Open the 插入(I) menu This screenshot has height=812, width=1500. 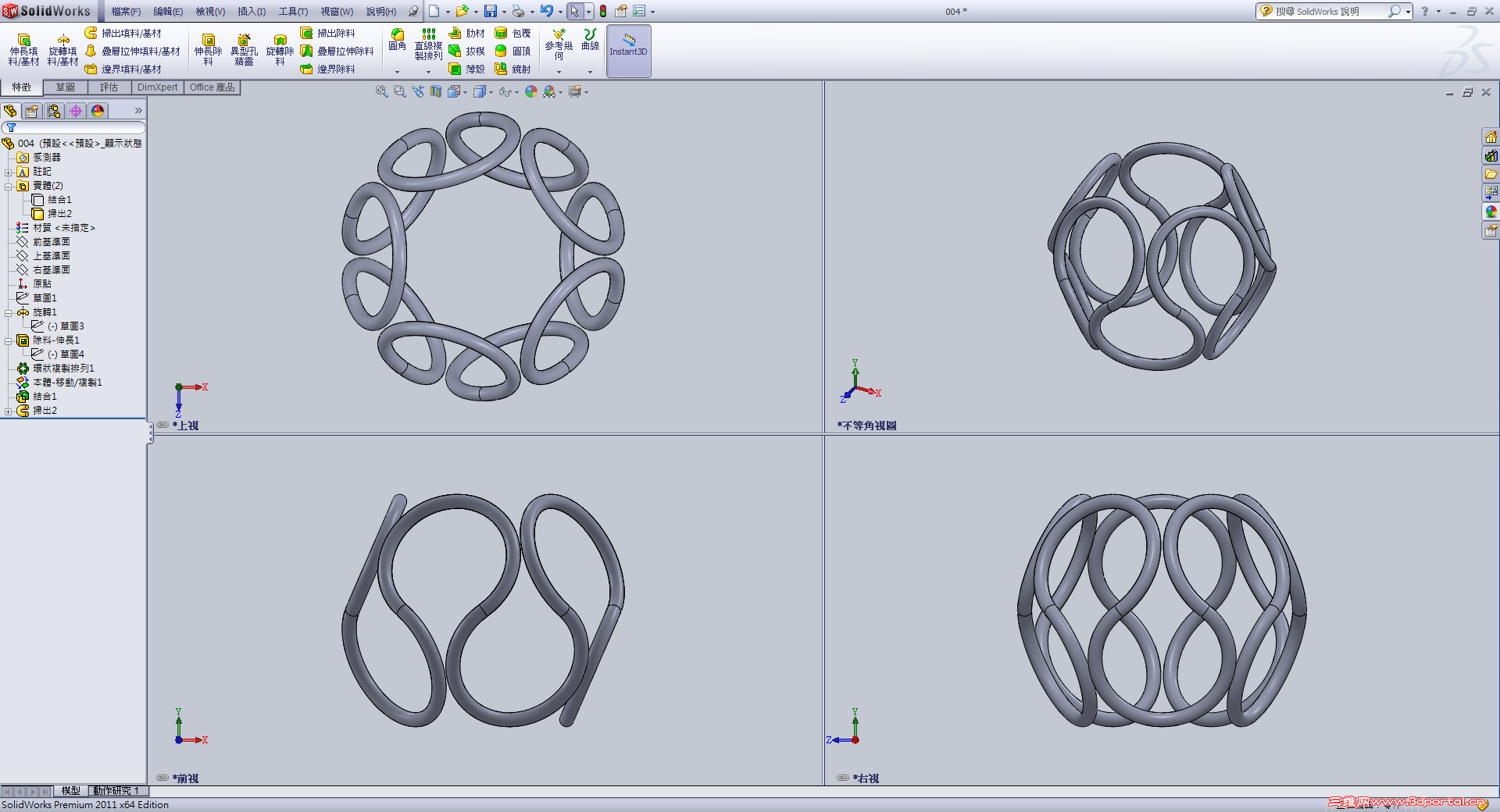(x=252, y=12)
